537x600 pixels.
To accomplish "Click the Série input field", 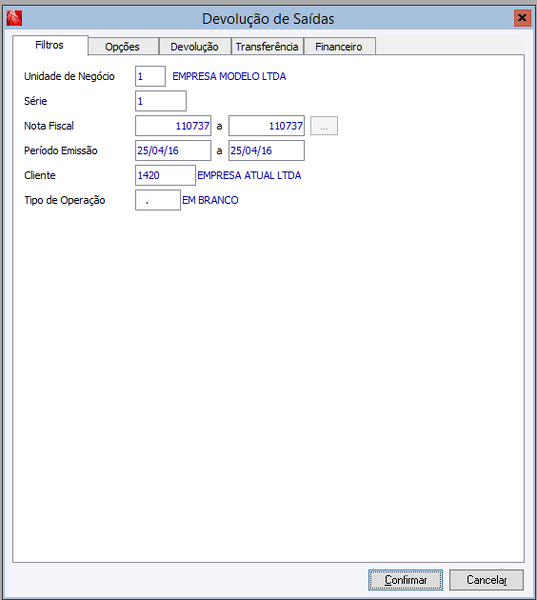I will [161, 101].
